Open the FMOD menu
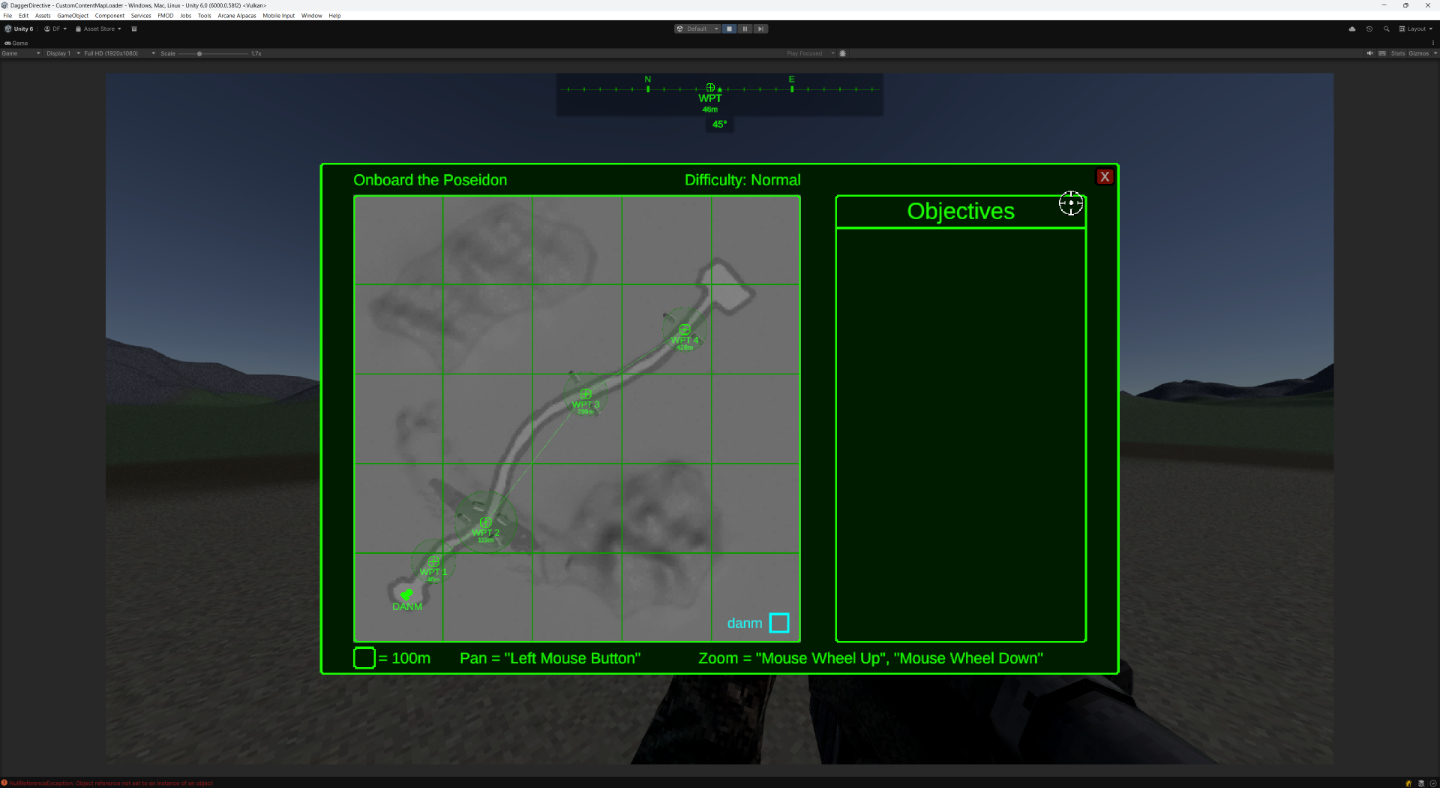The width and height of the screenshot is (1440, 788). pyautogui.click(x=165, y=16)
